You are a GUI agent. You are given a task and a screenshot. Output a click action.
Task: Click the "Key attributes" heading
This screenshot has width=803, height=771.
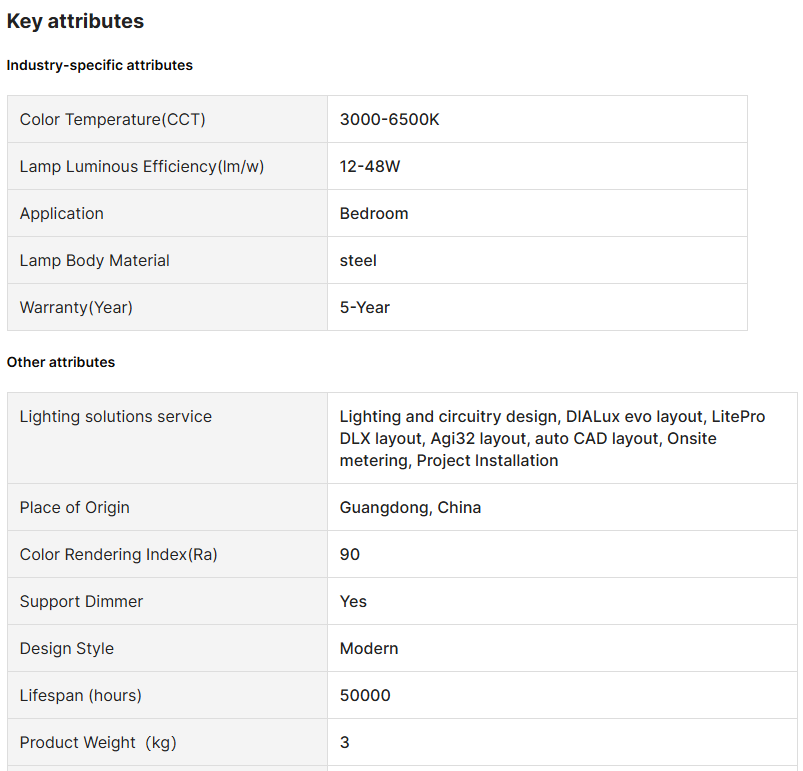[75, 21]
